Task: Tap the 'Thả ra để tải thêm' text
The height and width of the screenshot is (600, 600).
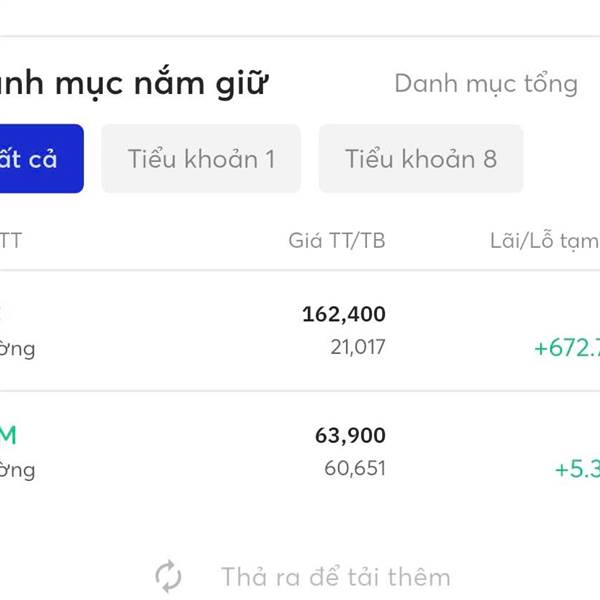Action: tap(336, 577)
